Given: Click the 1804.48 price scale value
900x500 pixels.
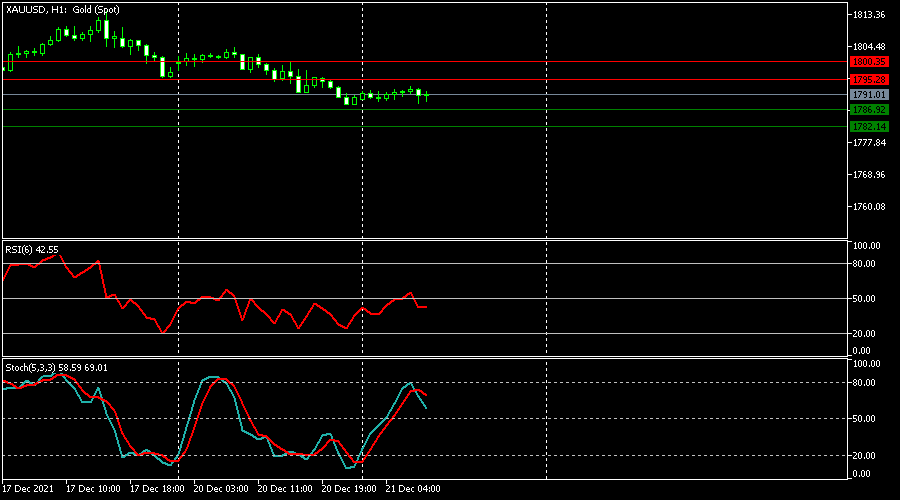Looking at the screenshot, I should [869, 47].
